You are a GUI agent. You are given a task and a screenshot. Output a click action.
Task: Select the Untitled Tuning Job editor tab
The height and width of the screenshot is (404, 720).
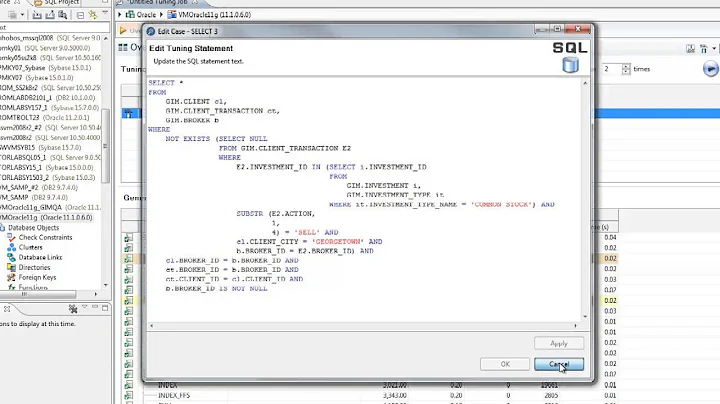(158, 2)
